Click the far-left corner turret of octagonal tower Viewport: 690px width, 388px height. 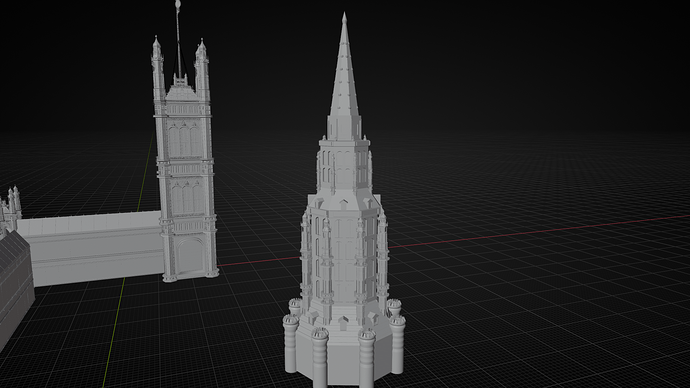coord(290,343)
